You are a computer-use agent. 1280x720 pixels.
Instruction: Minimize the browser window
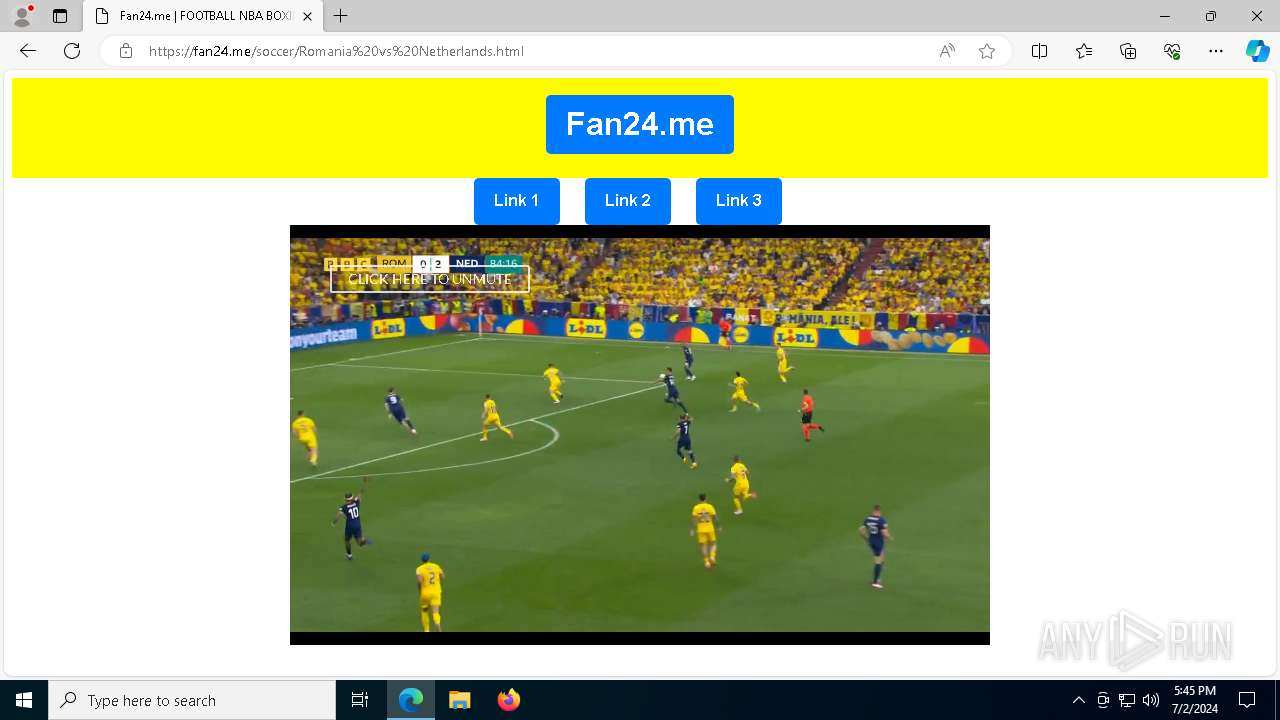point(1164,16)
